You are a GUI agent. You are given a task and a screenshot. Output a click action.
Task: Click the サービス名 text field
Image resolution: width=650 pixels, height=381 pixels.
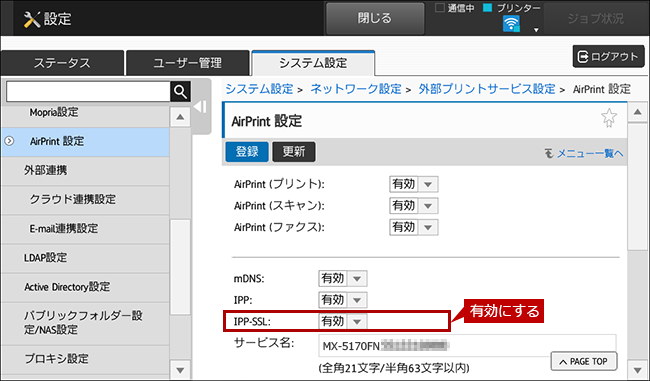467,346
